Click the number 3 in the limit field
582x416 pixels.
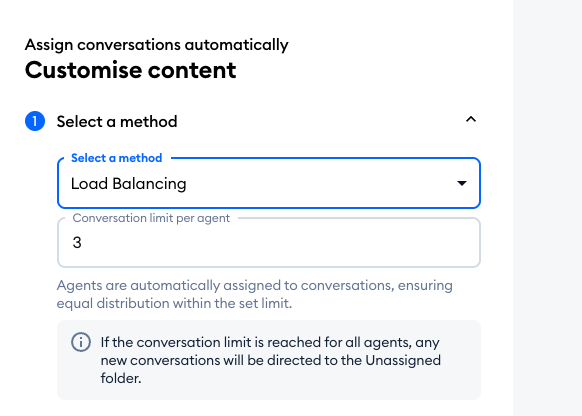(77, 243)
